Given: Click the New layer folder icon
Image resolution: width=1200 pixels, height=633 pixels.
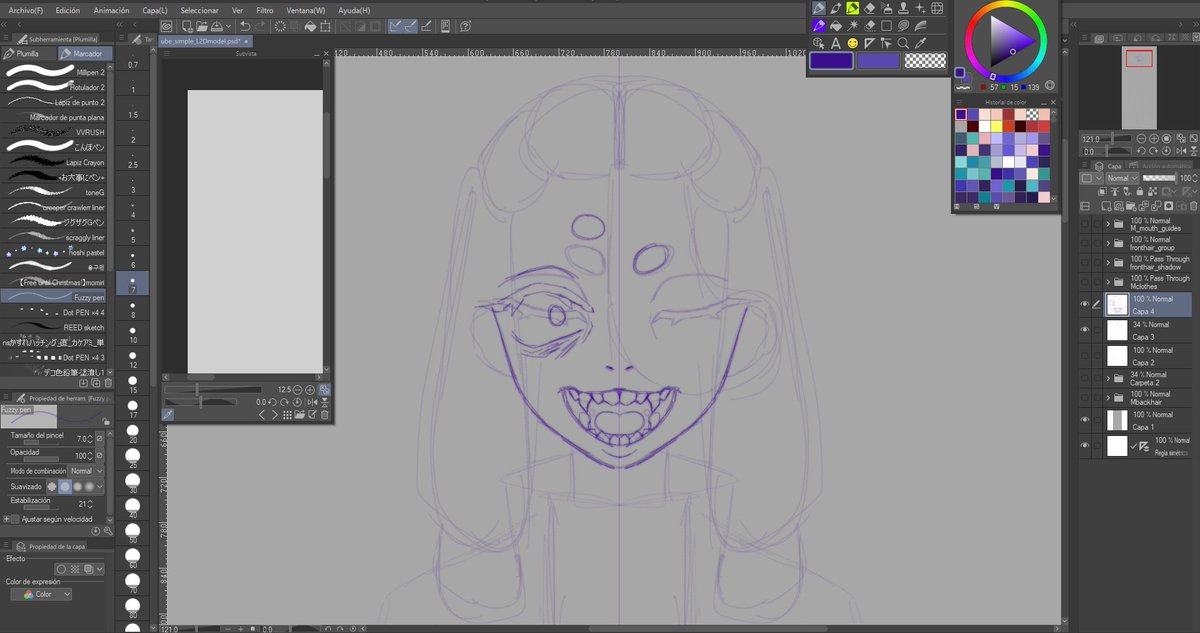Looking at the screenshot, I should pyautogui.click(x=1130, y=206).
